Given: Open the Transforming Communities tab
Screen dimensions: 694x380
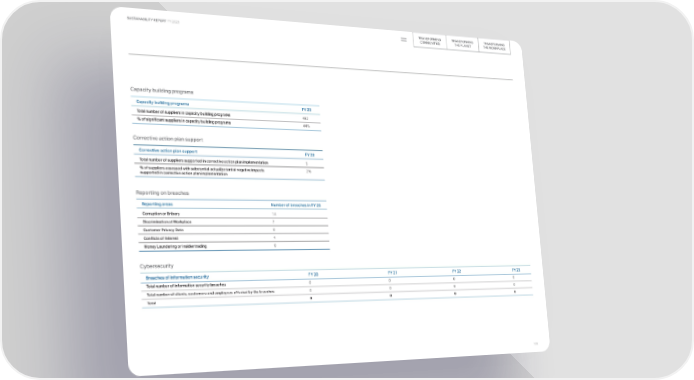Looking at the screenshot, I should [430, 41].
